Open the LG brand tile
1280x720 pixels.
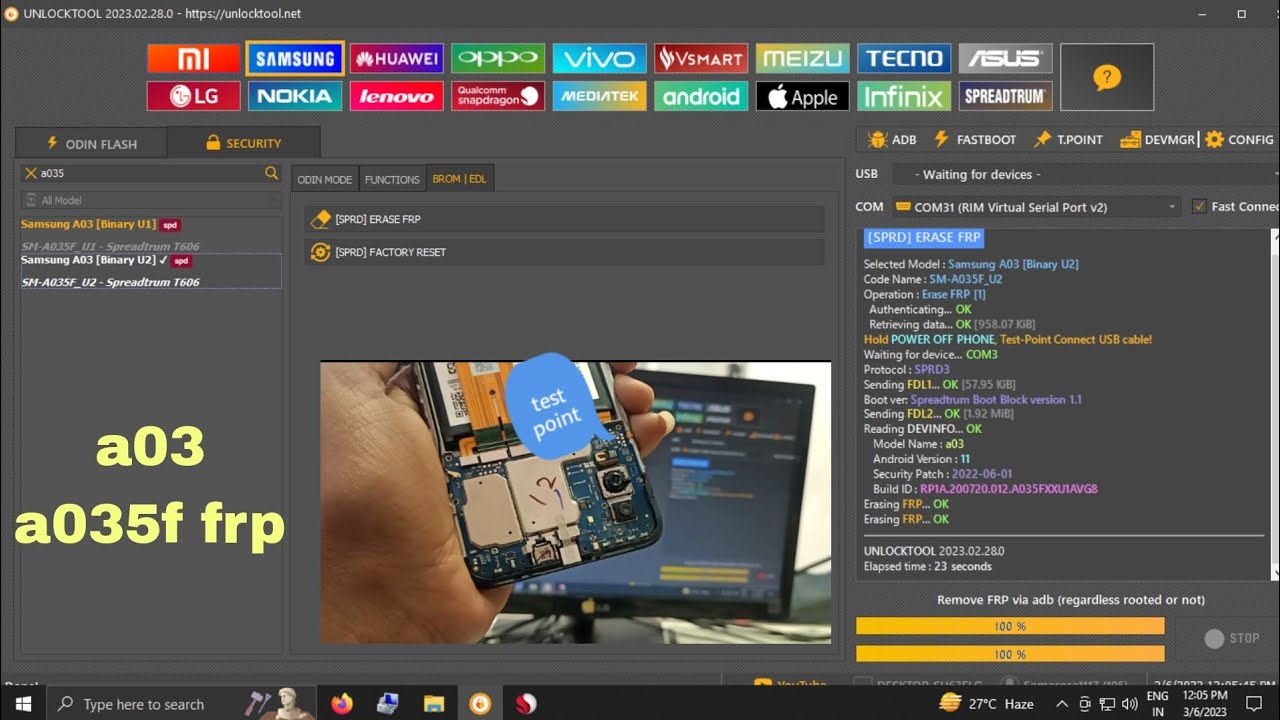click(x=193, y=96)
